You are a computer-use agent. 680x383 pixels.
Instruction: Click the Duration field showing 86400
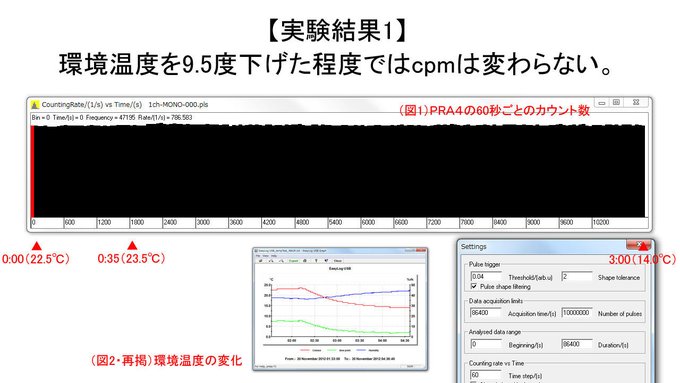(x=577, y=344)
